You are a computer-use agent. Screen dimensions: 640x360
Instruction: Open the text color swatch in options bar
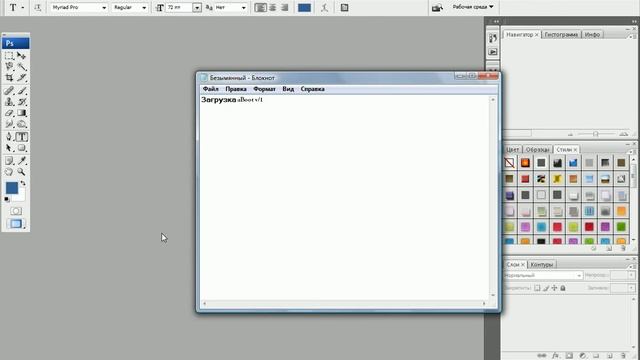pos(304,7)
